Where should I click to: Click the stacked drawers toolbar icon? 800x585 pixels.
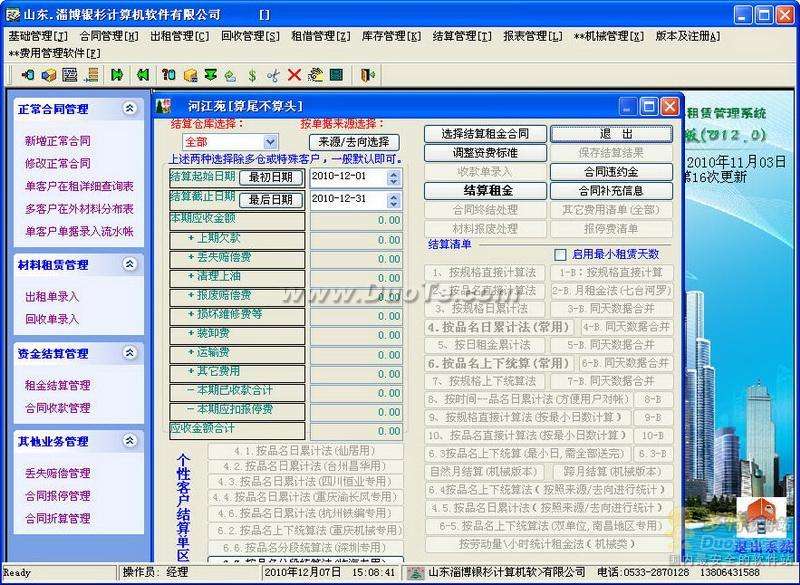pos(92,75)
